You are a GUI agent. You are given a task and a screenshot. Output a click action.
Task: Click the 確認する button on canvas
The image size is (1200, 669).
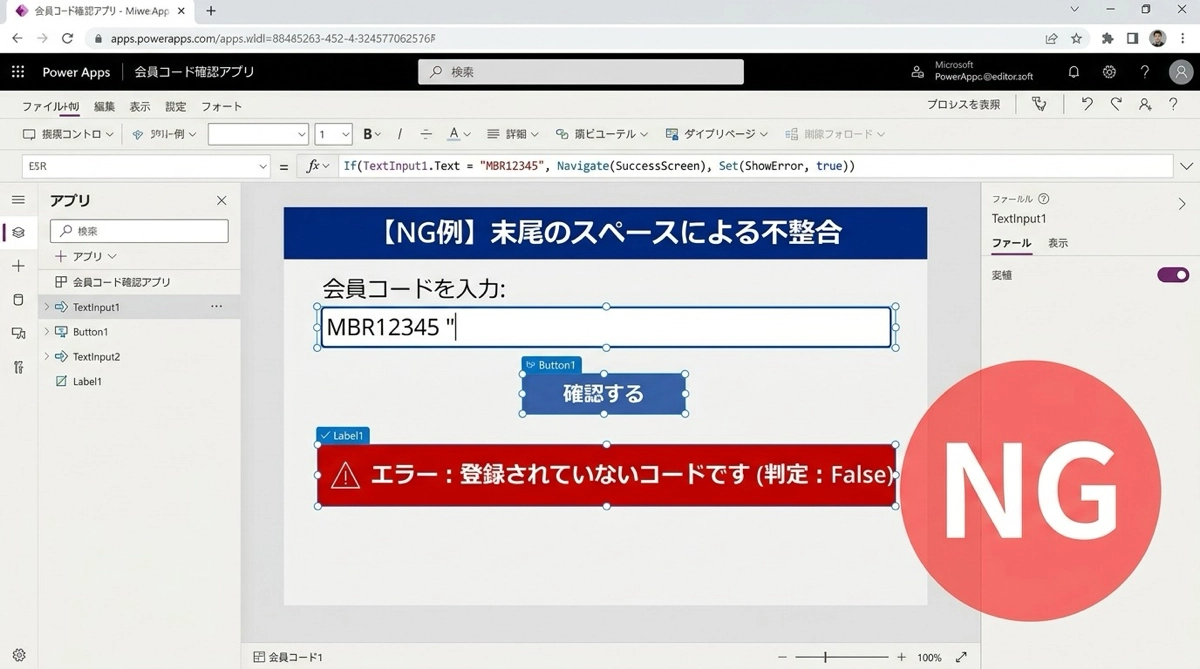(x=603, y=393)
